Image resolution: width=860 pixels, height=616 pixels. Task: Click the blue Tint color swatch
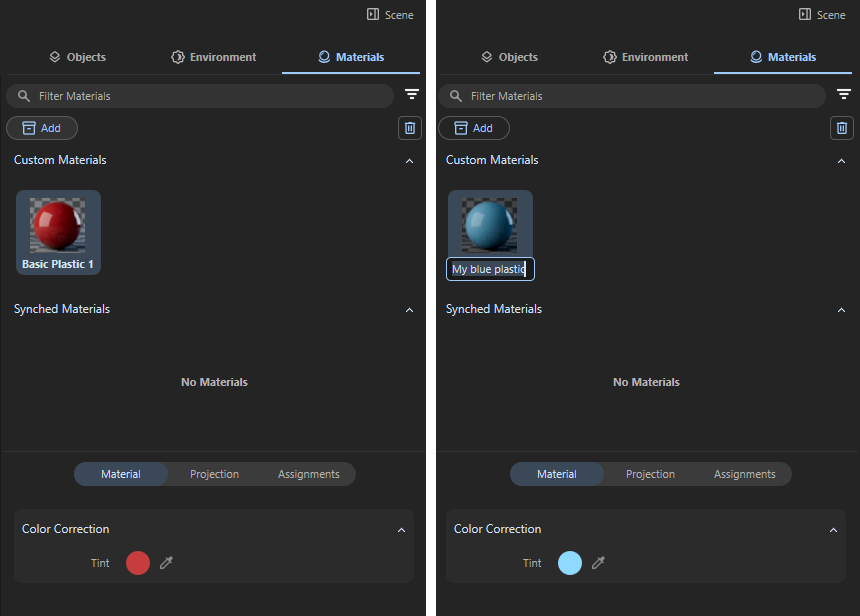point(568,563)
